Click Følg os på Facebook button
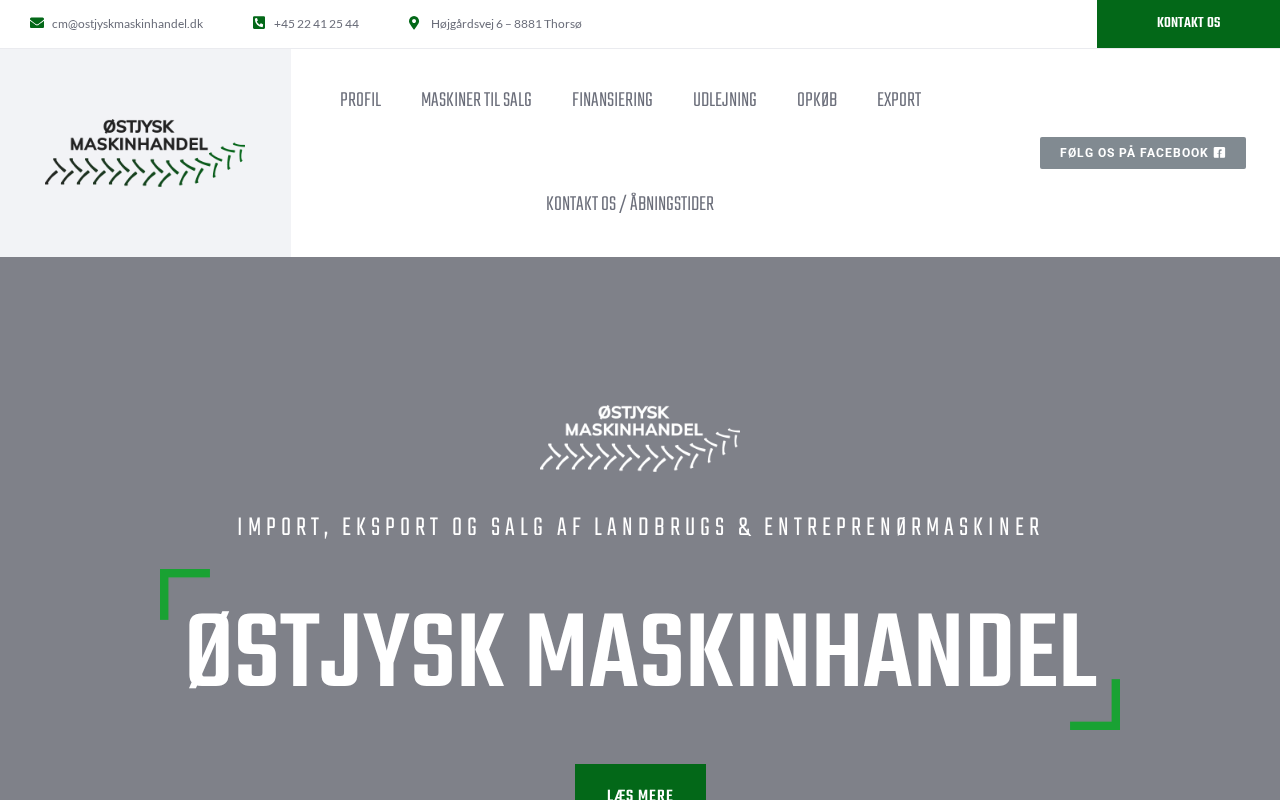The image size is (1280, 800). [x=1143, y=153]
